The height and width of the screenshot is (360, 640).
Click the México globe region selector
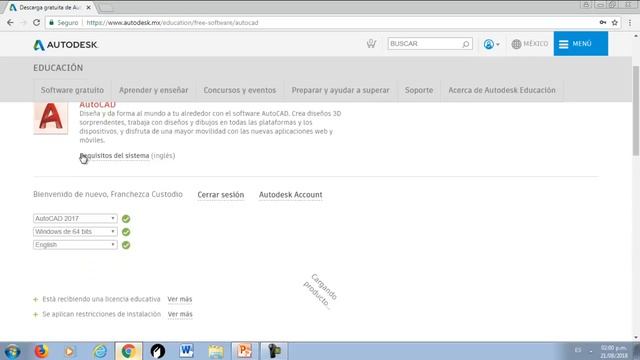(530, 44)
